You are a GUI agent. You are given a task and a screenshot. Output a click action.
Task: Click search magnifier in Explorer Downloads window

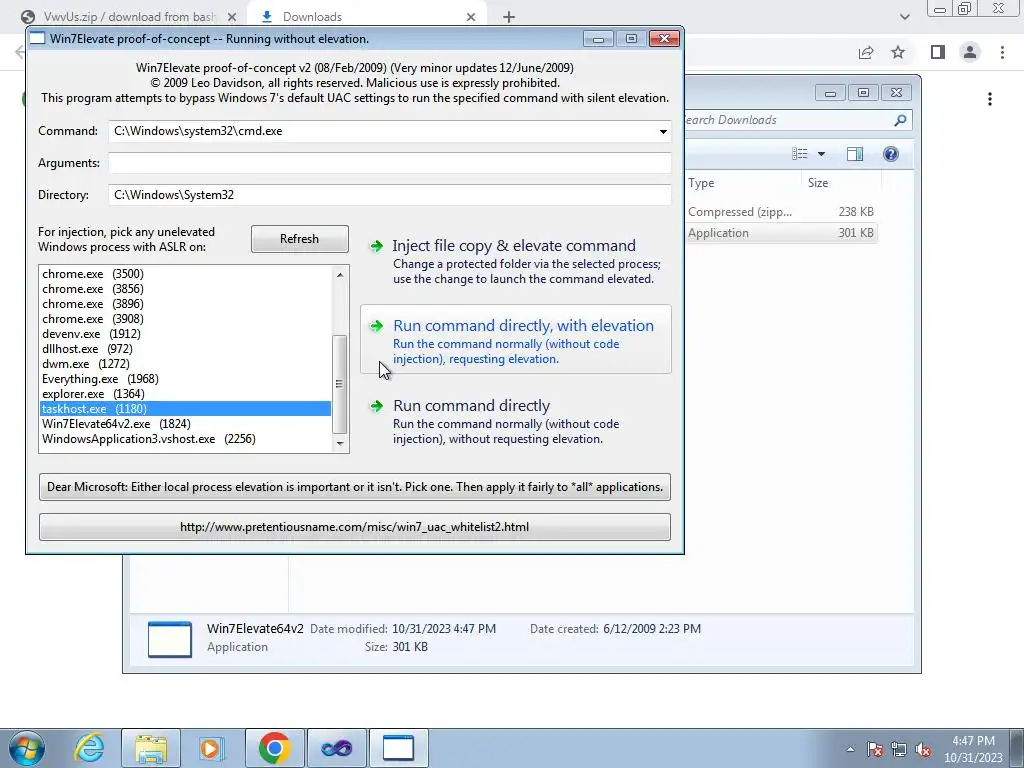(900, 120)
